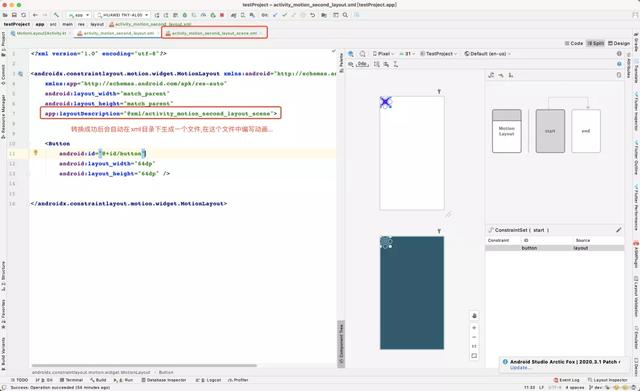The image size is (640, 391).
Task: Click the Button breadcrumb below the editor
Action: [x=166, y=372]
